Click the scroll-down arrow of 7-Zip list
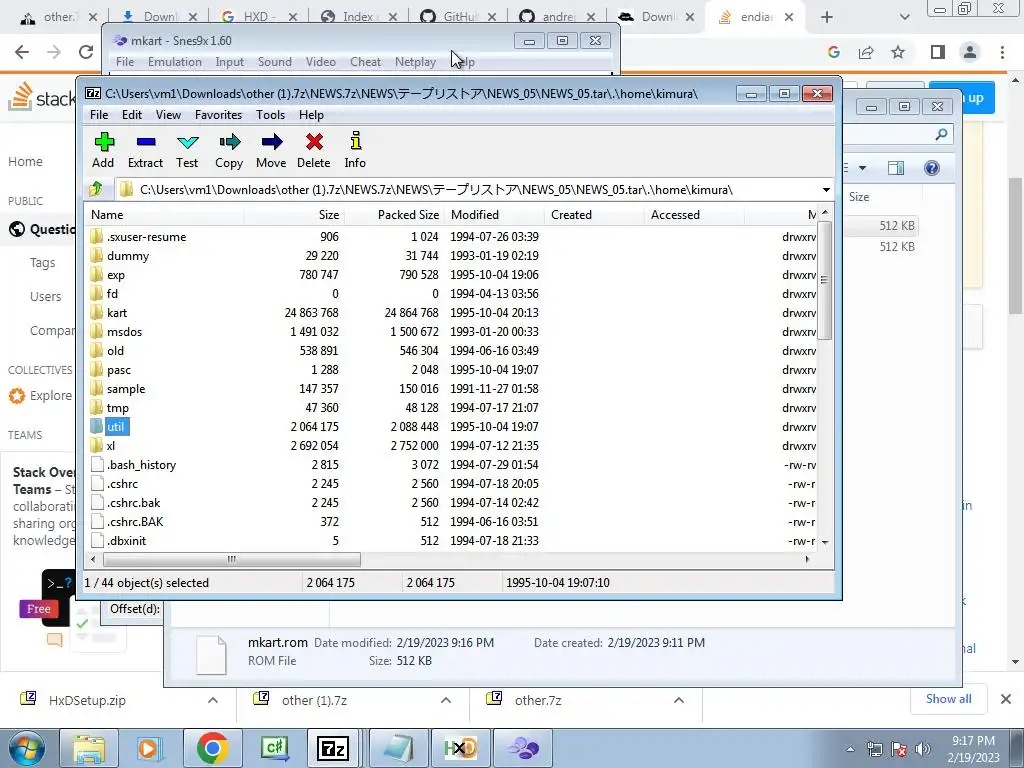 coord(825,542)
